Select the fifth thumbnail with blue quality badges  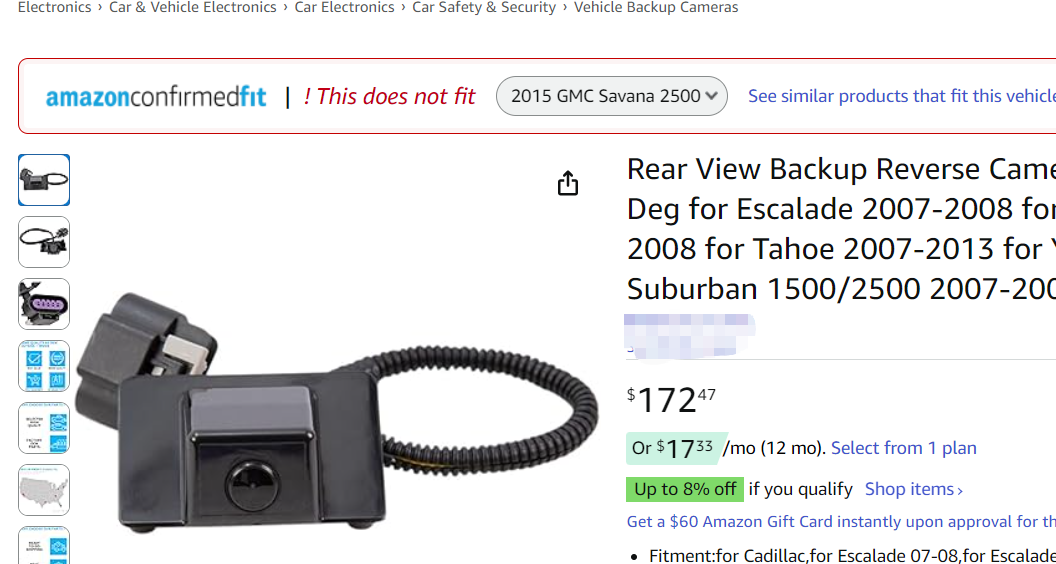pos(44,428)
